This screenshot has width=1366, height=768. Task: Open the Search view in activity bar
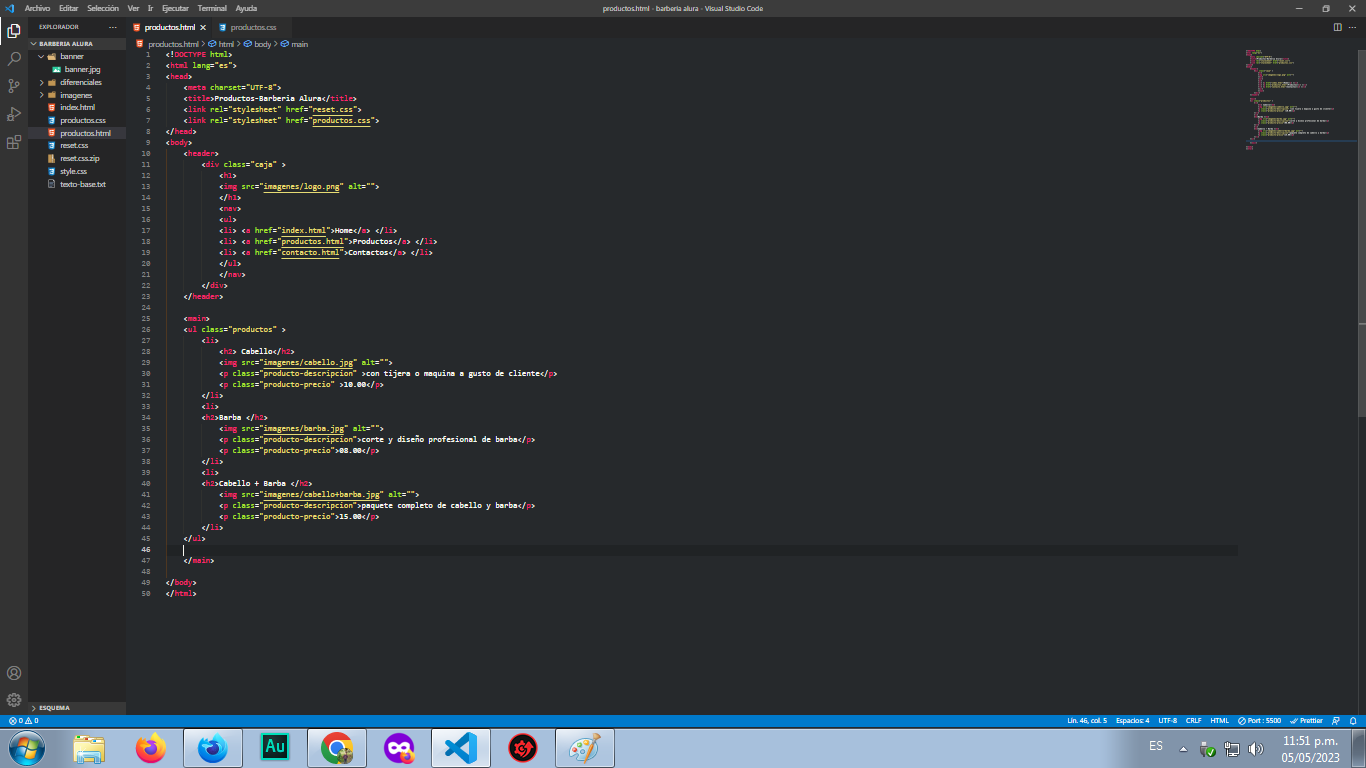click(x=14, y=59)
